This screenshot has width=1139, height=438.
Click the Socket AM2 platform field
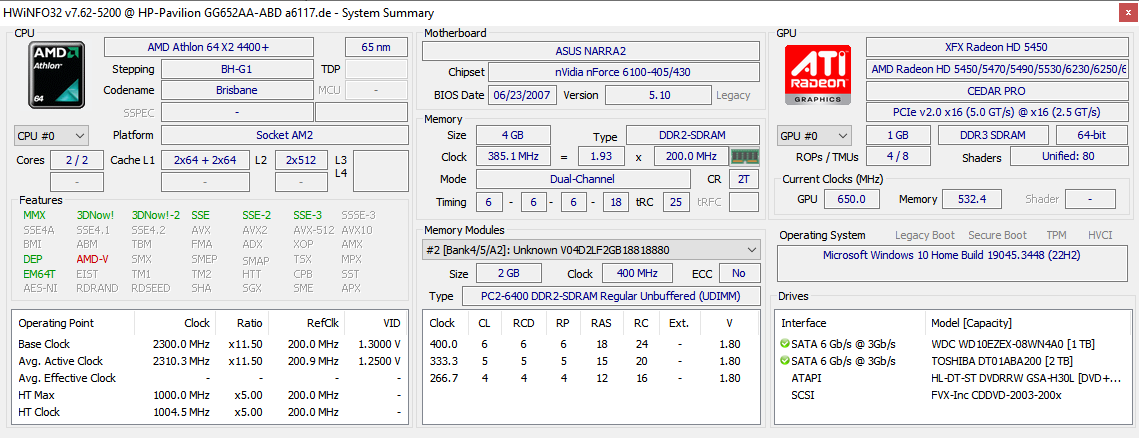click(284, 136)
